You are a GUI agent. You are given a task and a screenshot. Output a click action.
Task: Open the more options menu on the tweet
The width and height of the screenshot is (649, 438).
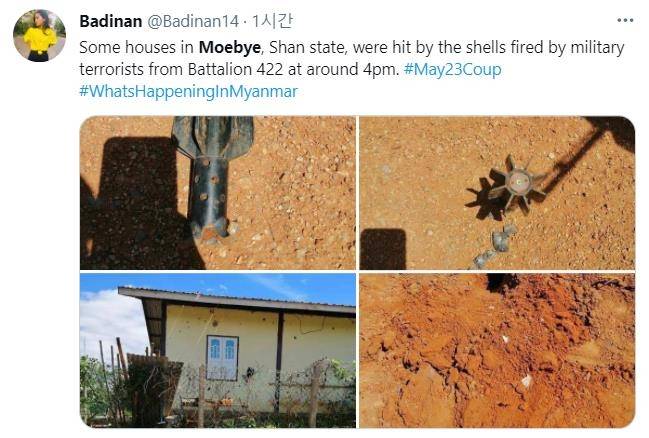click(x=625, y=20)
